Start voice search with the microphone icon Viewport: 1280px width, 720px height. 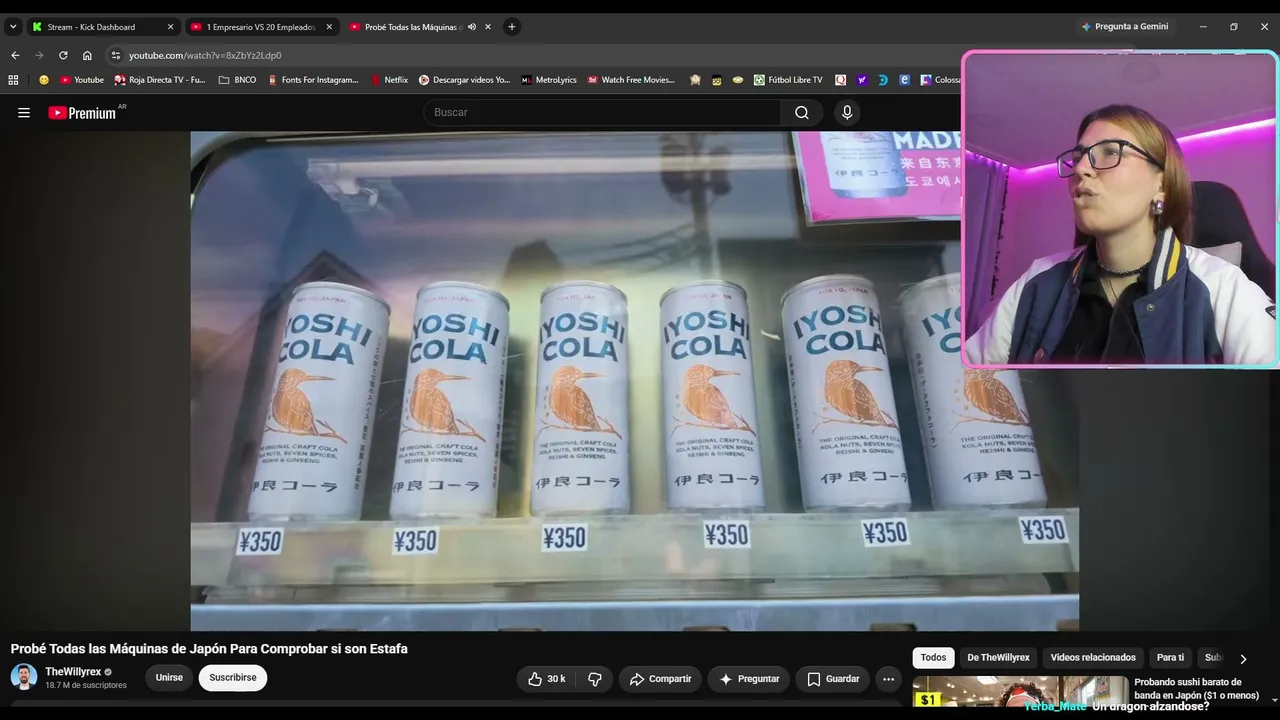[x=847, y=113]
